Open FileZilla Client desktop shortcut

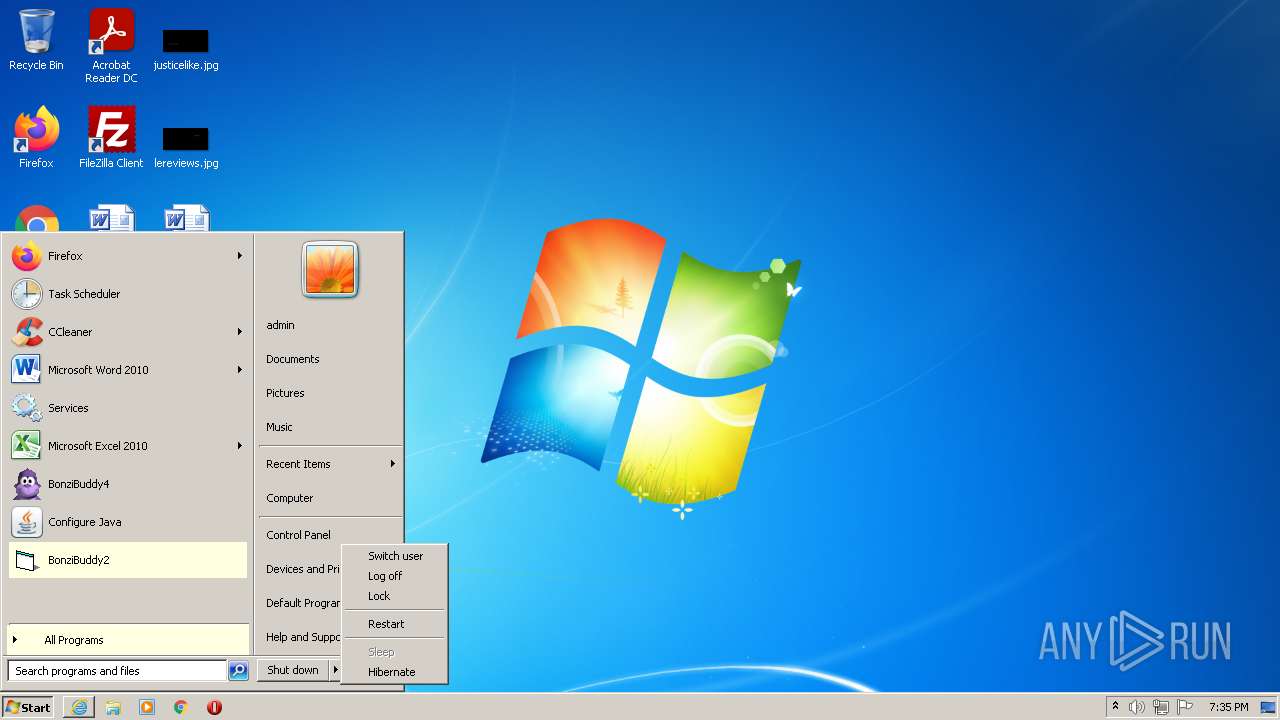[111, 138]
